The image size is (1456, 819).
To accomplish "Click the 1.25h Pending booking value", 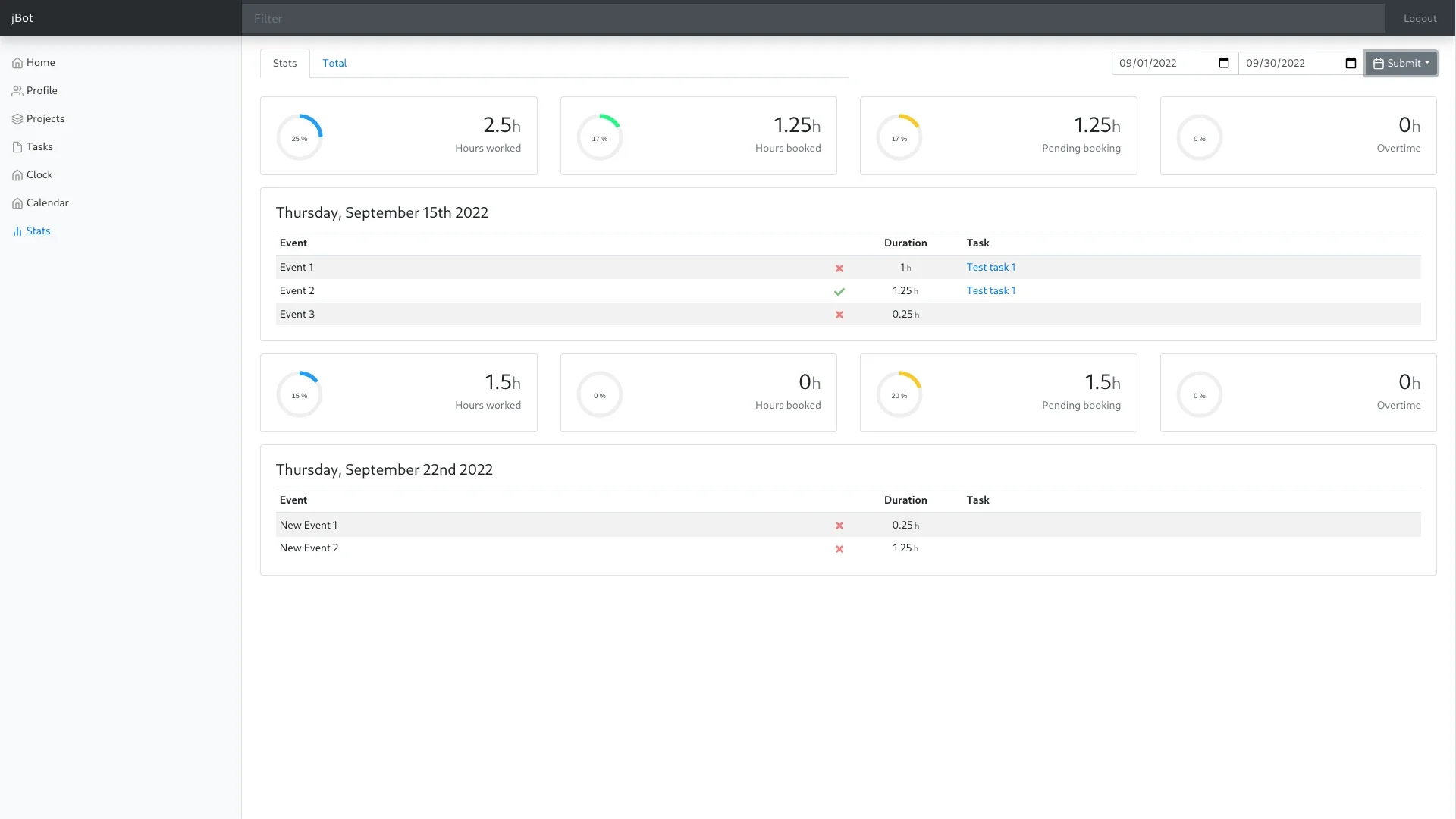I will pyautogui.click(x=1097, y=124).
